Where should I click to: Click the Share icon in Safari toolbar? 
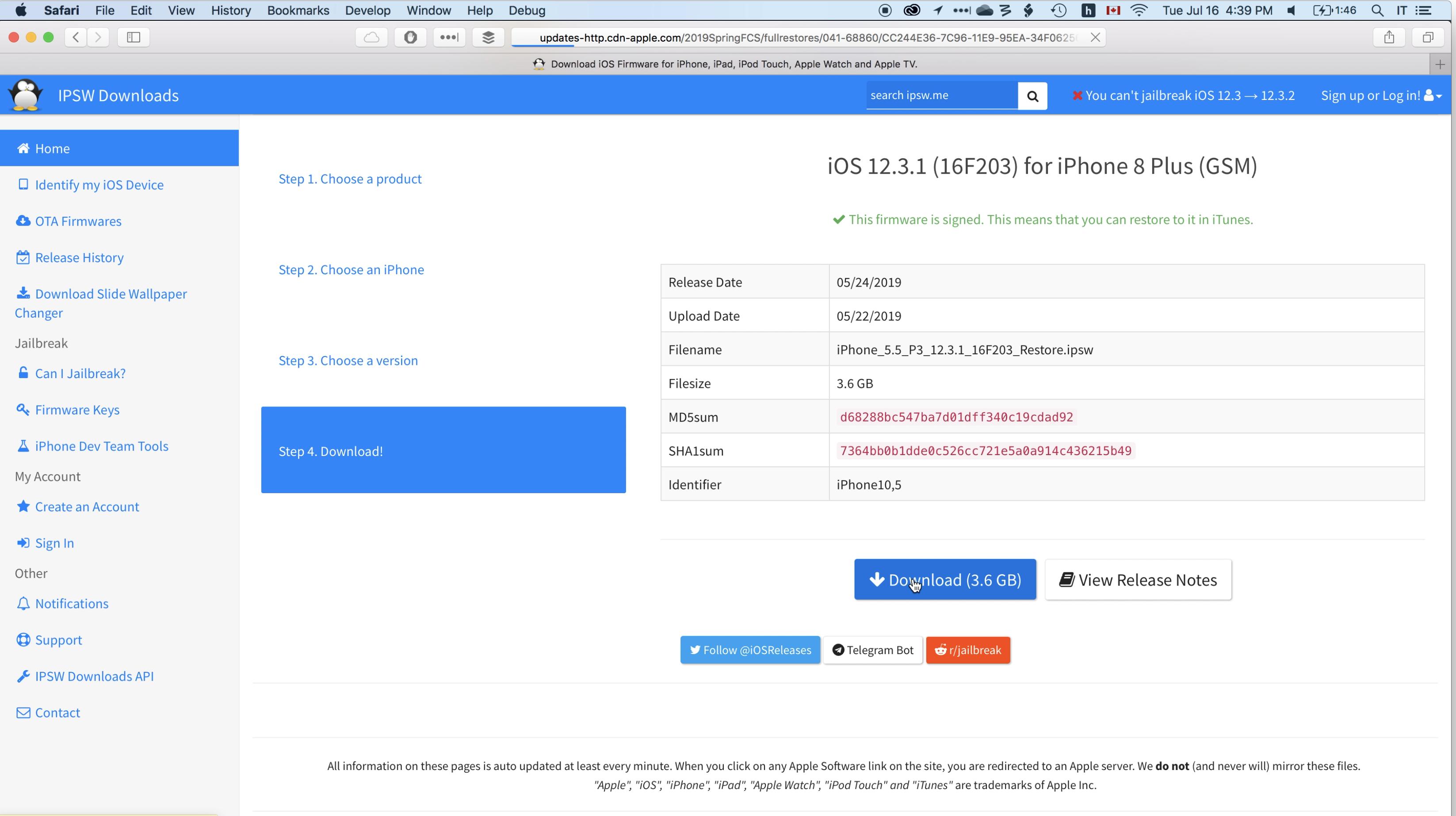click(1389, 37)
